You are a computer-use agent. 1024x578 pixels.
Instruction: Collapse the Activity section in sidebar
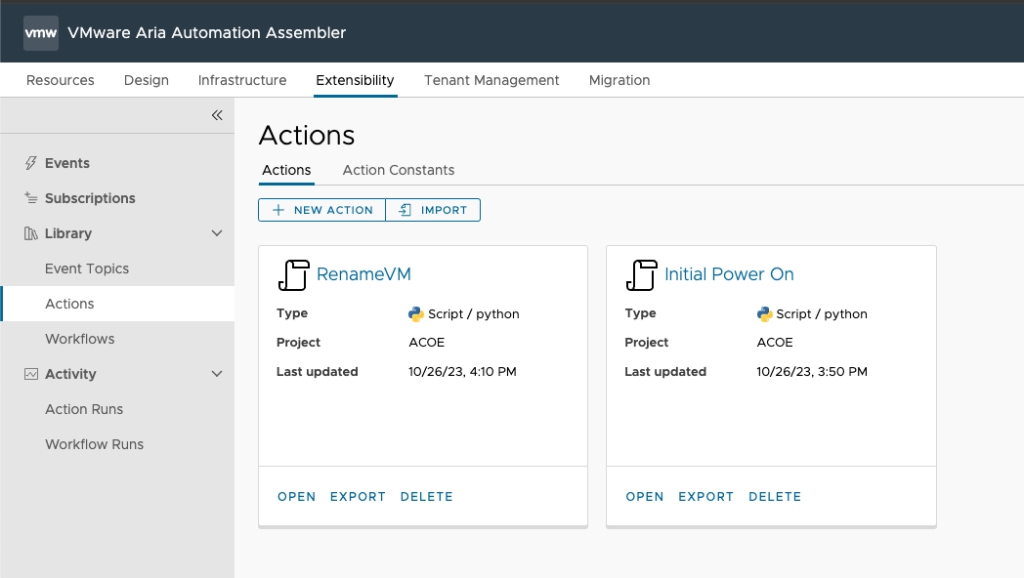pyautogui.click(x=216, y=374)
